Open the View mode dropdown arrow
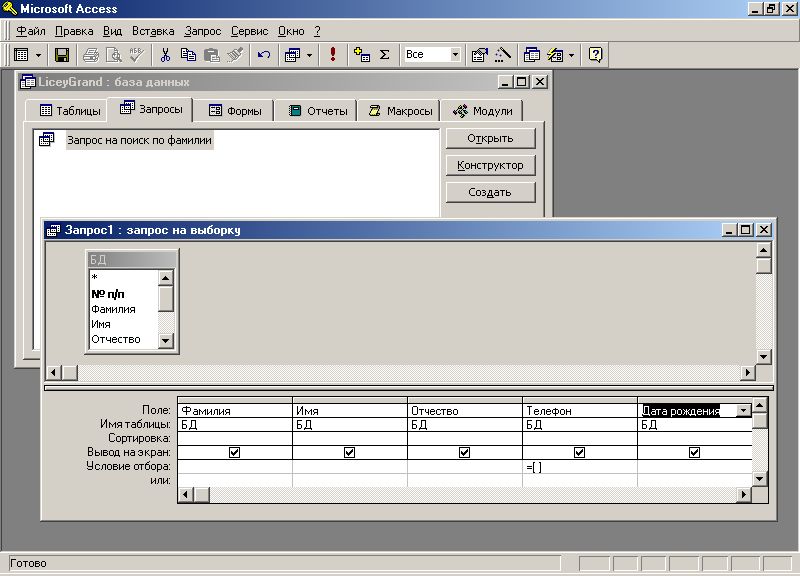The image size is (800, 576). coord(38,55)
